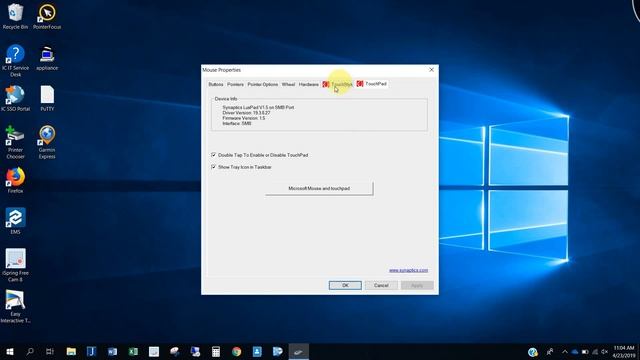Open the Garmin Express shortcut
Screen dimensions: 640x360
47,142
